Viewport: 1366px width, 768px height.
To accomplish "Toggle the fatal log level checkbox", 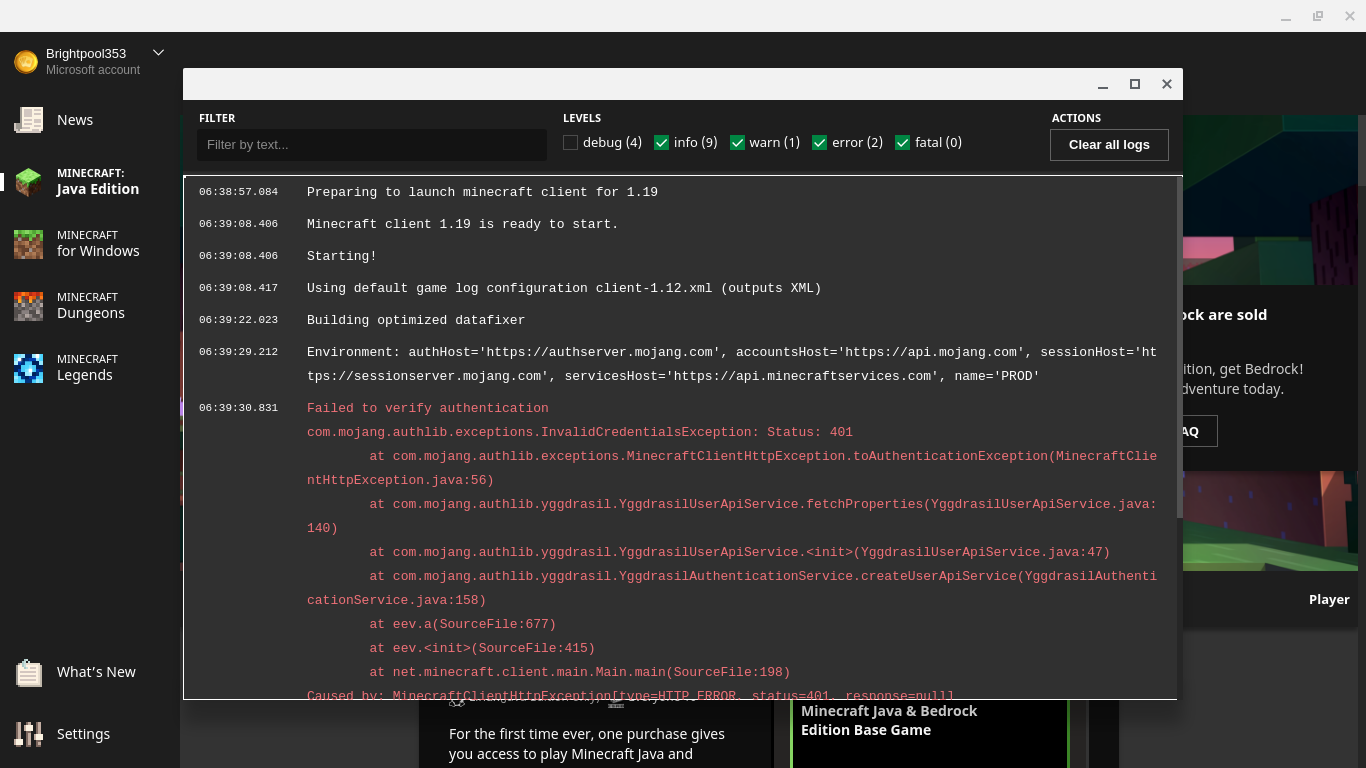I will click(902, 143).
